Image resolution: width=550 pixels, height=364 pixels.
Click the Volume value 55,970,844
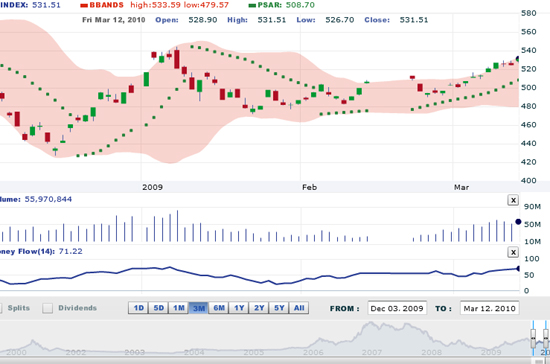coord(48,199)
